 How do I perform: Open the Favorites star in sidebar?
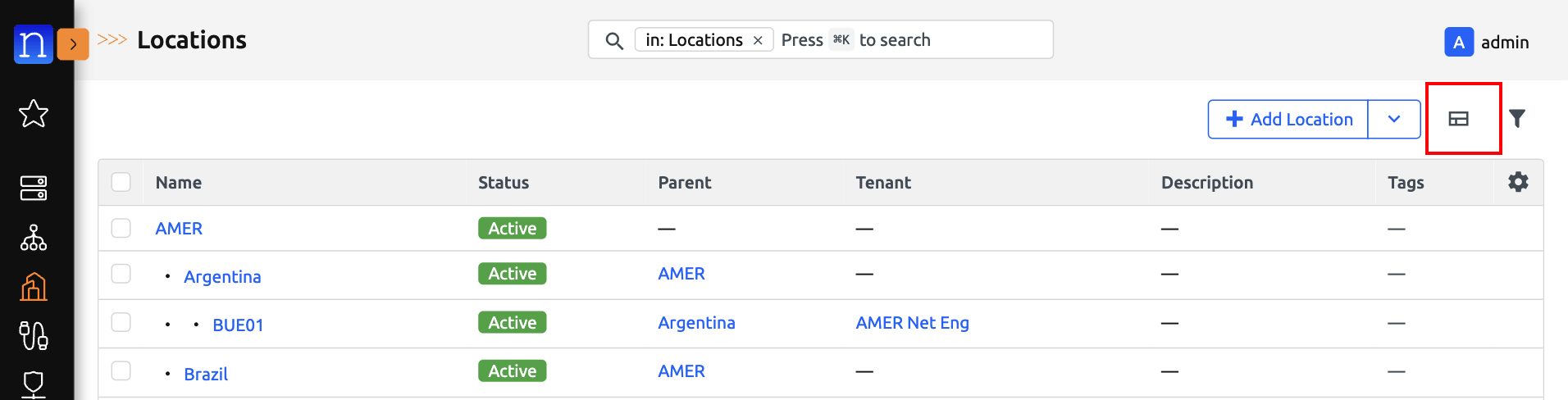click(x=34, y=114)
